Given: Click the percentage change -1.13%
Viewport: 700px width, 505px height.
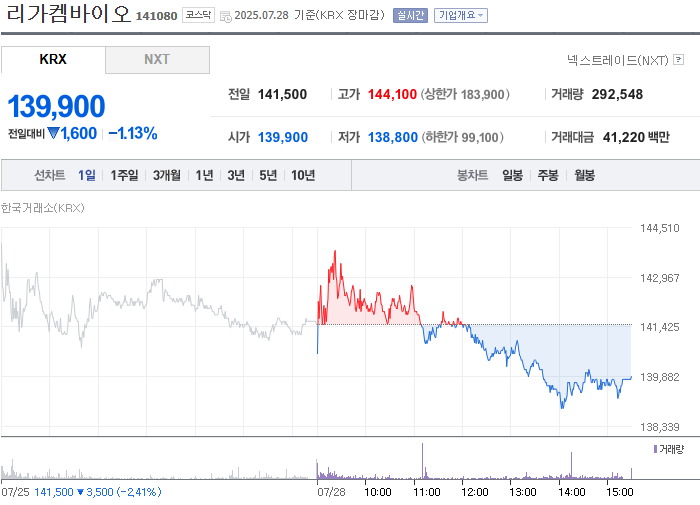Looking at the screenshot, I should point(133,134).
